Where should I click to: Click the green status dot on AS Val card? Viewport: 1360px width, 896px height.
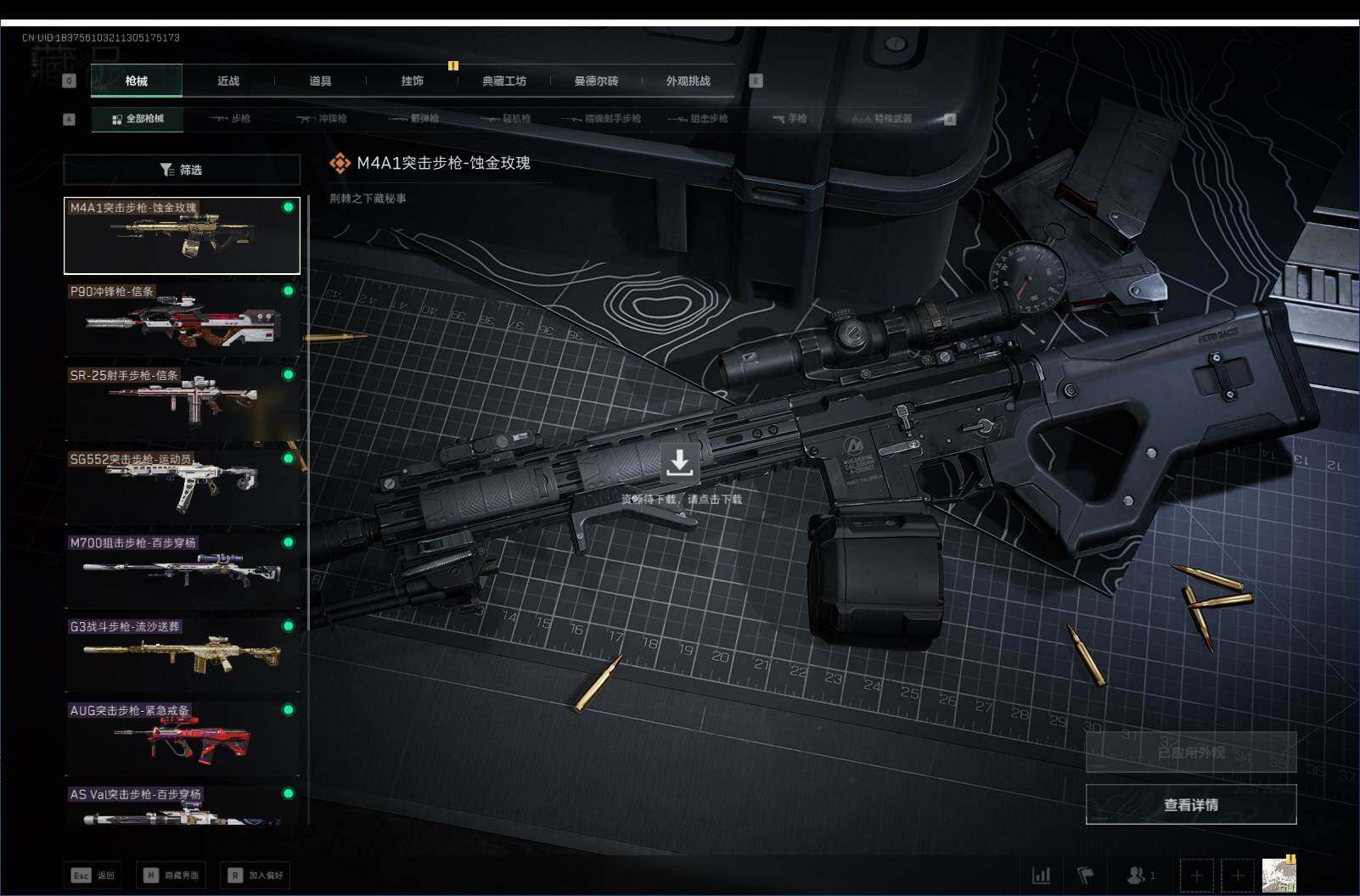pyautogui.click(x=289, y=793)
